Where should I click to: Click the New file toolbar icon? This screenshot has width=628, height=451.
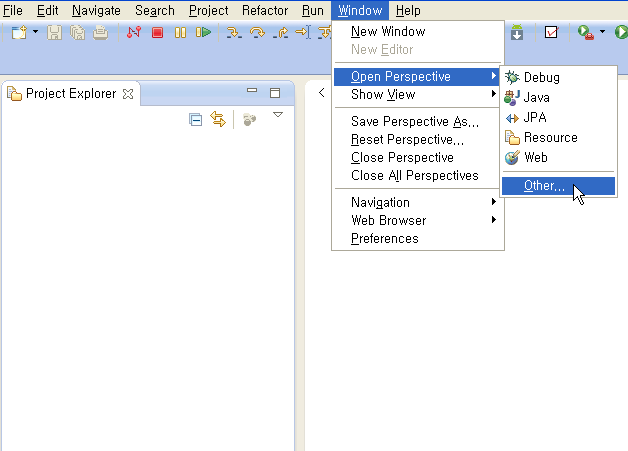pyautogui.click(x=19, y=32)
